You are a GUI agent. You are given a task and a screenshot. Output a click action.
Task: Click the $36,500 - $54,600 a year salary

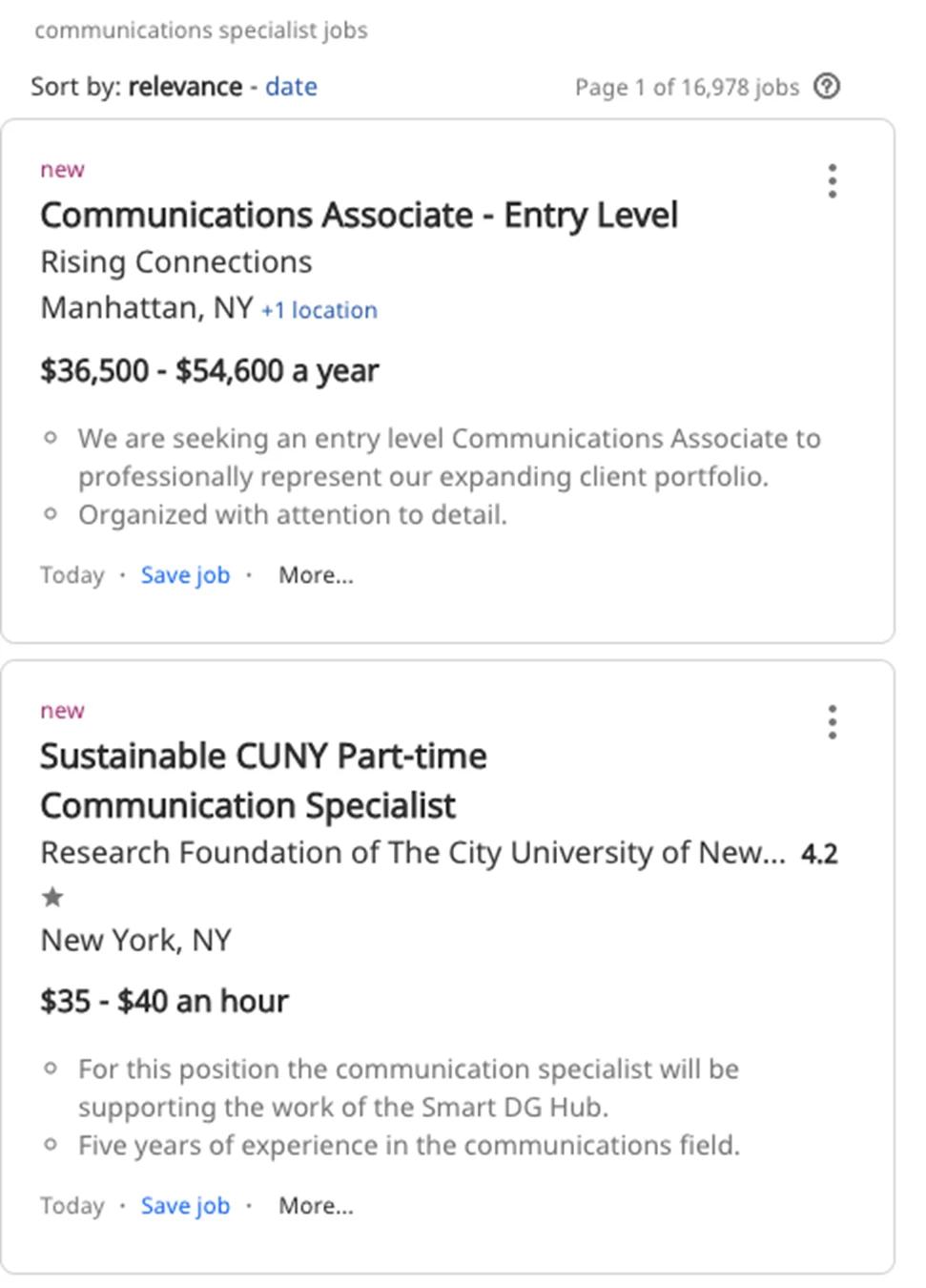pos(209,370)
